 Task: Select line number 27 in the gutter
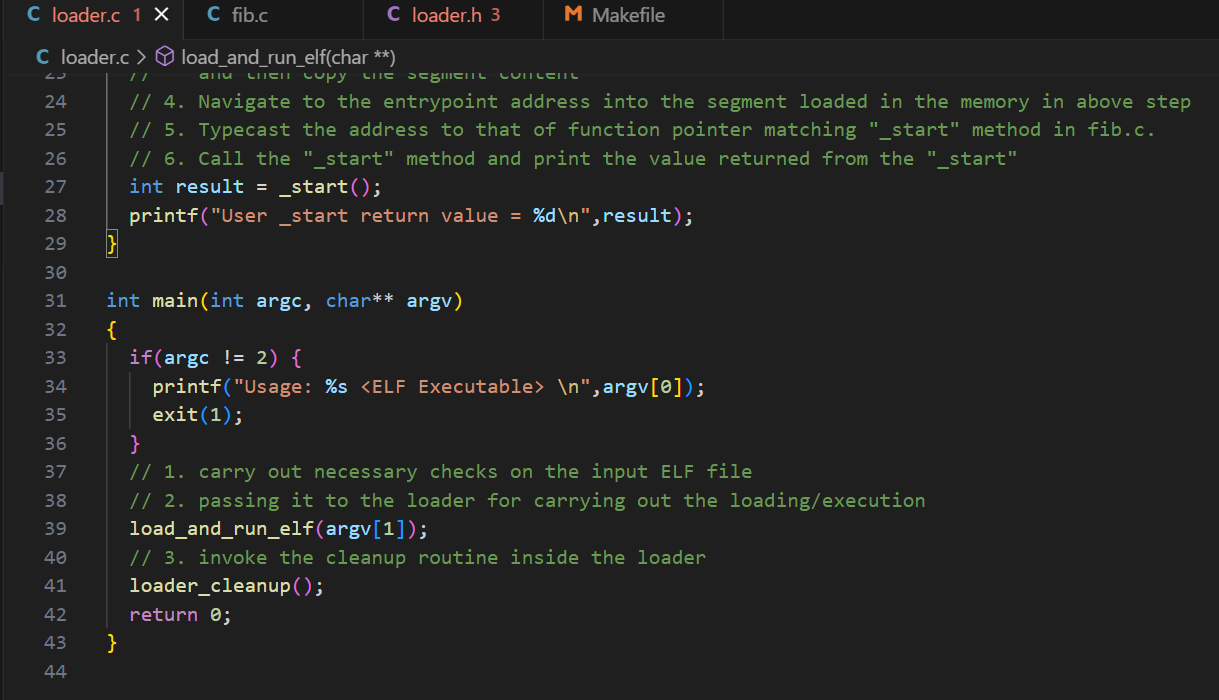(55, 185)
